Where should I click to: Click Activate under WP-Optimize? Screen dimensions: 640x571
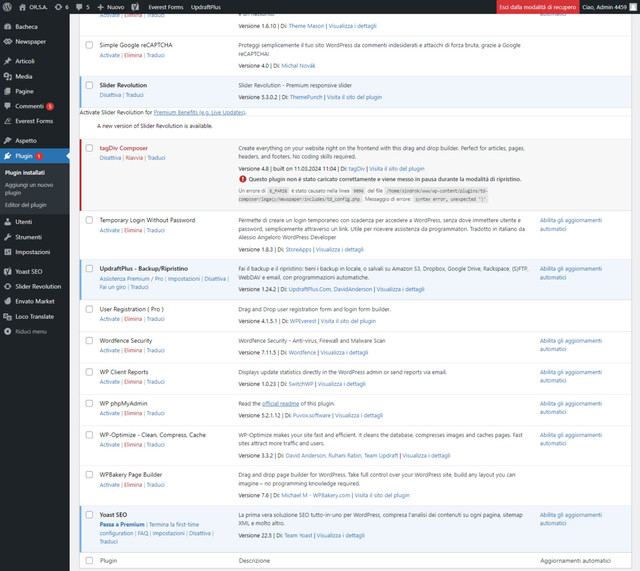pos(110,444)
